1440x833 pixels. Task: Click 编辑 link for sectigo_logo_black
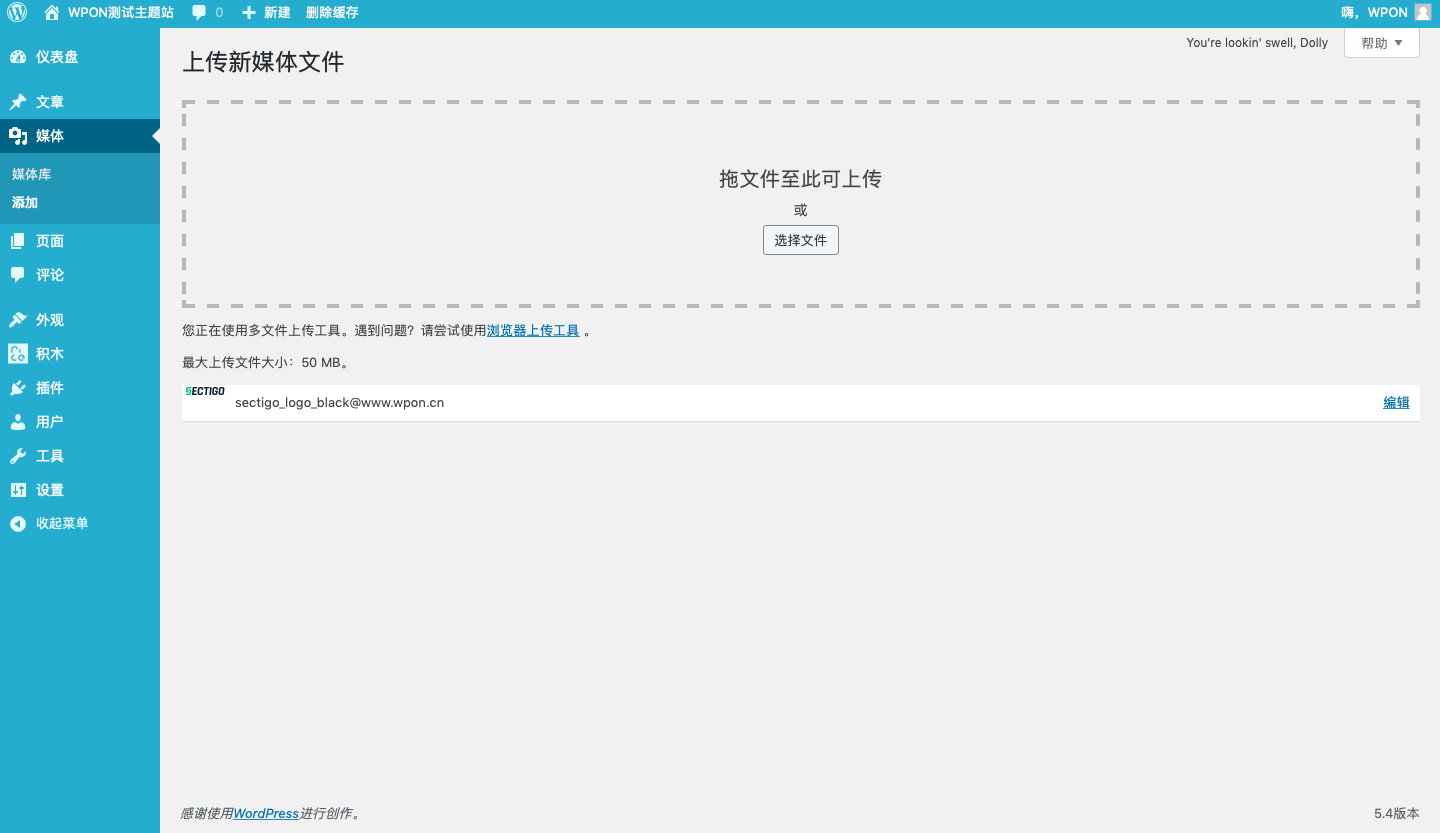pos(1396,403)
